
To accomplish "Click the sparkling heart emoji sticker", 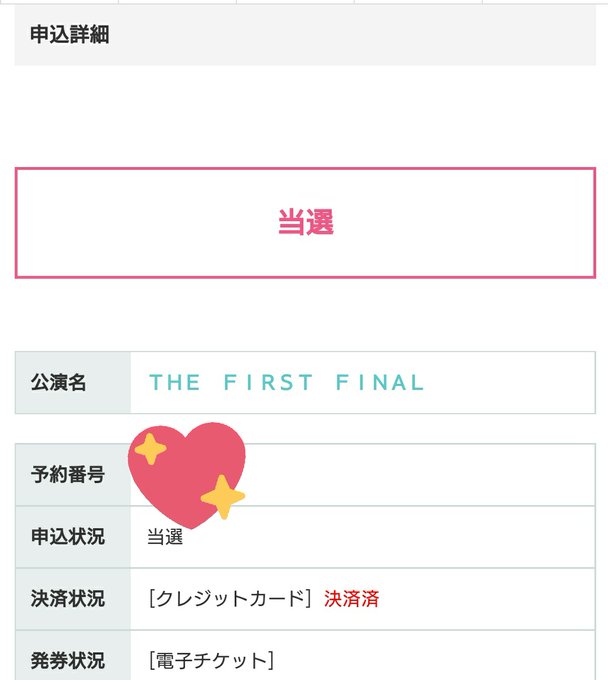I will (x=187, y=475).
